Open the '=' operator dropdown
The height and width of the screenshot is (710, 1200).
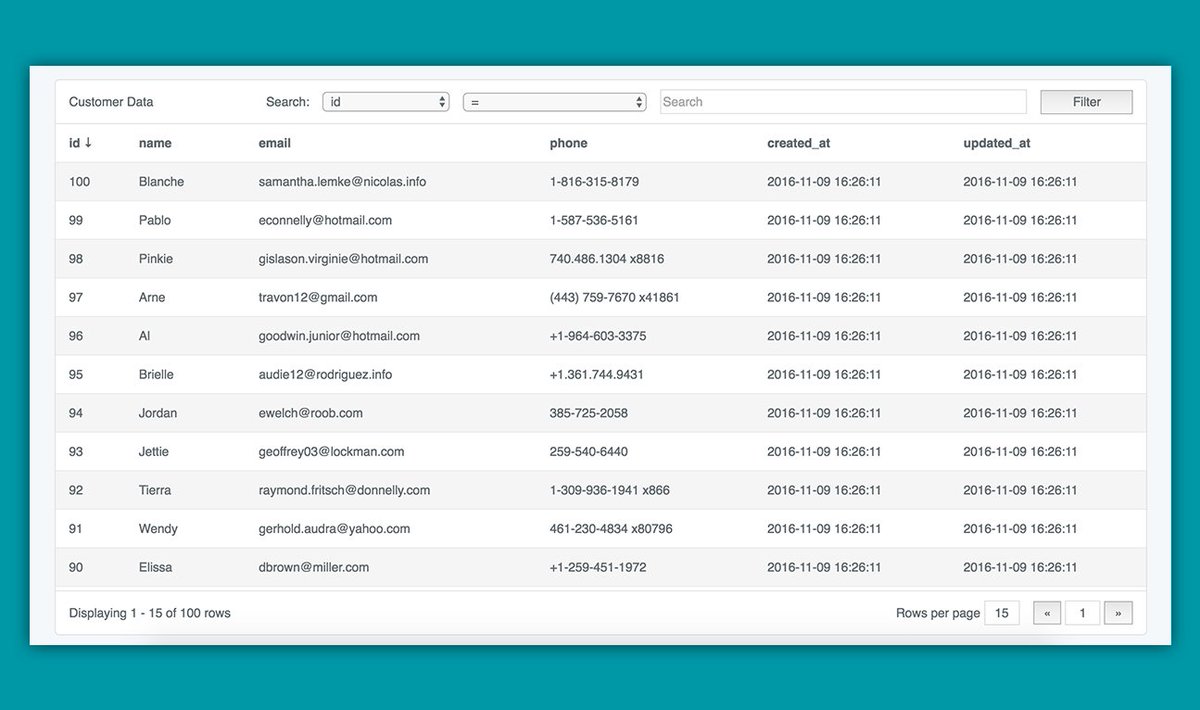pyautogui.click(x=555, y=102)
